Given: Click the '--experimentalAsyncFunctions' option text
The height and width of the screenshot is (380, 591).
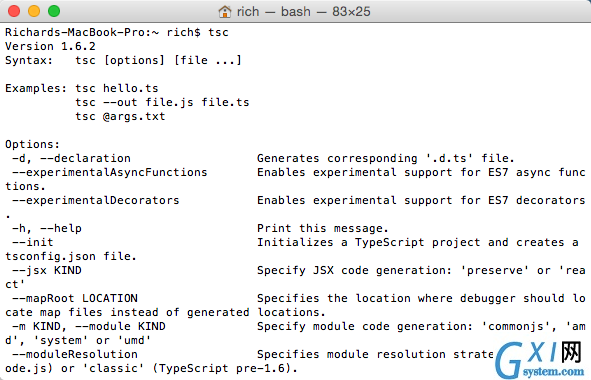Looking at the screenshot, I should [110, 172].
